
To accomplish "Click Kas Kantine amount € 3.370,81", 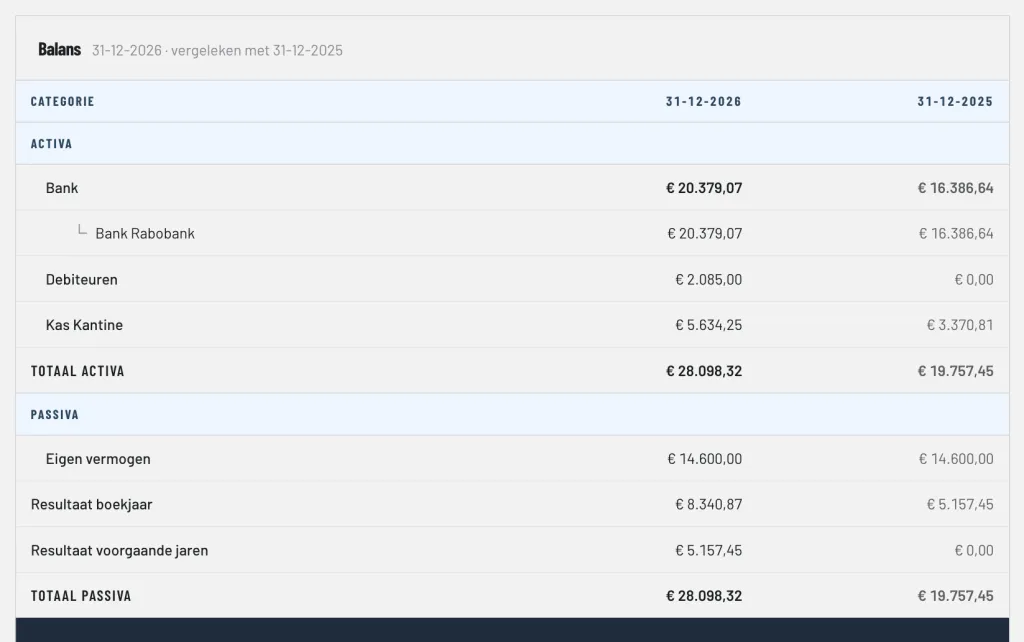I will point(960,325).
